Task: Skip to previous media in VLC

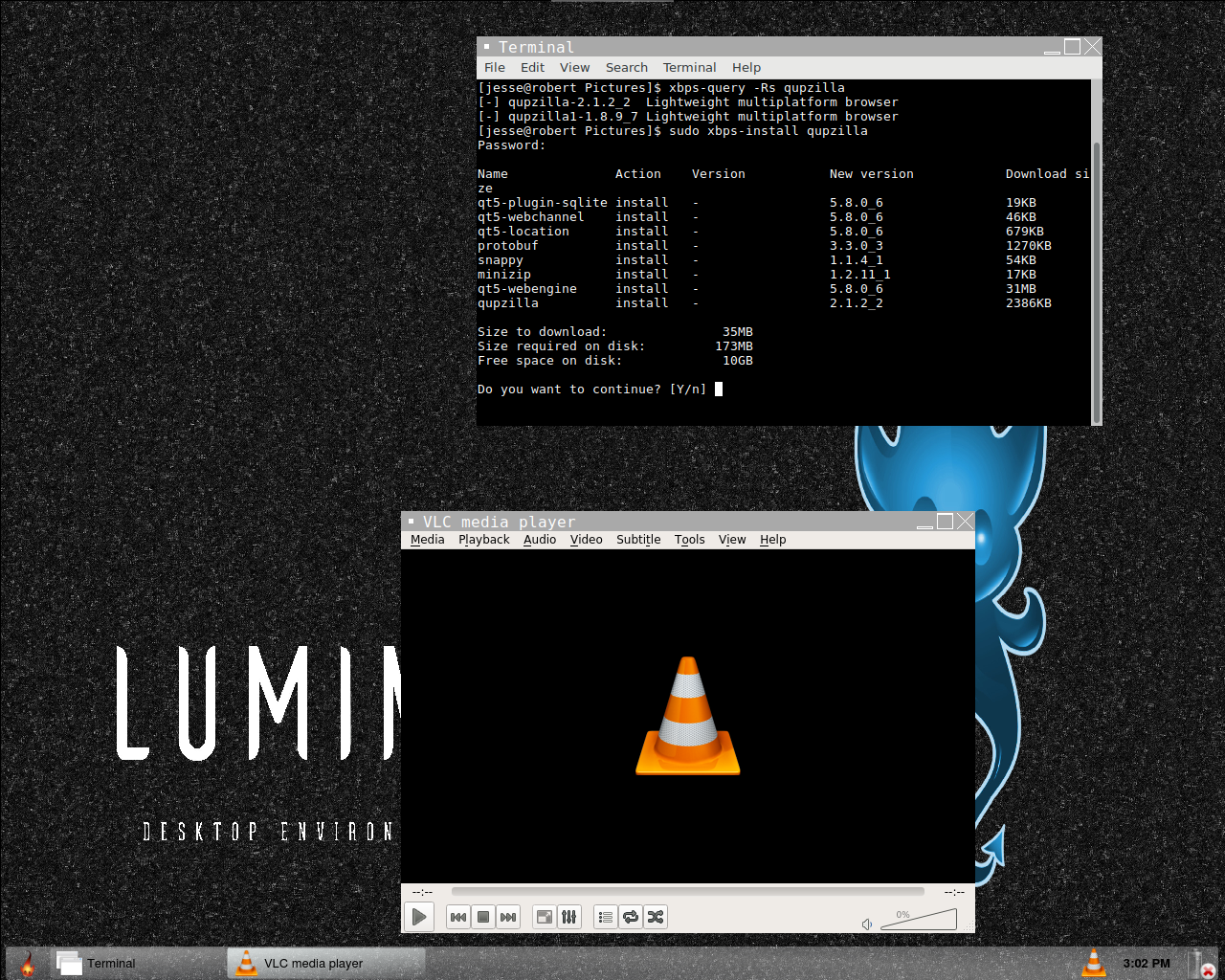Action: pos(458,917)
